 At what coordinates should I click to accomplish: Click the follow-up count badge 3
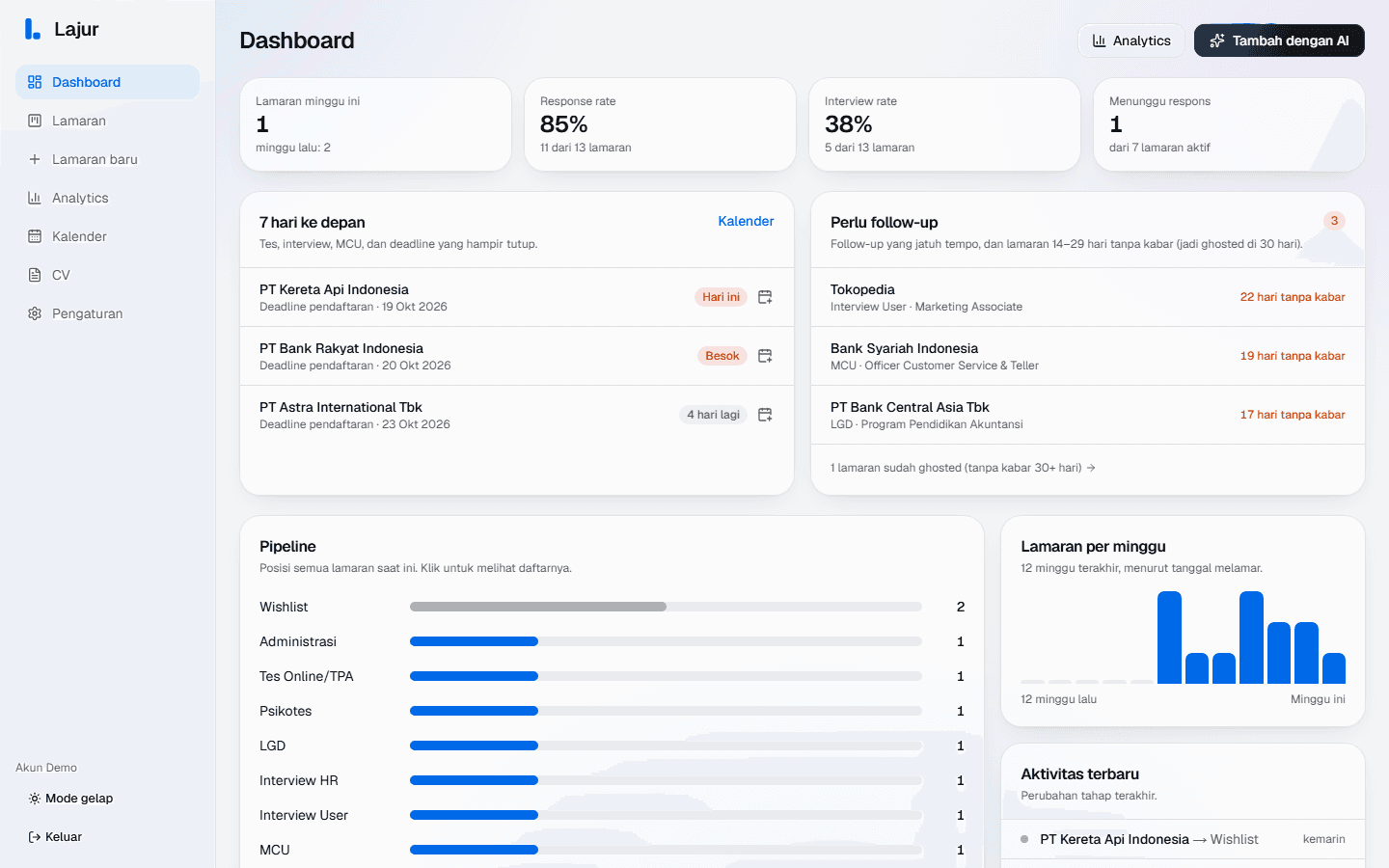click(x=1334, y=221)
